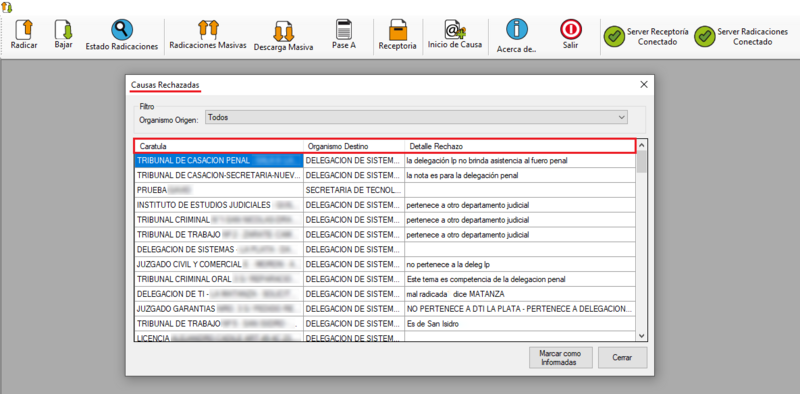
Task: Launch Radicaciones Masivas tool
Action: tap(208, 29)
